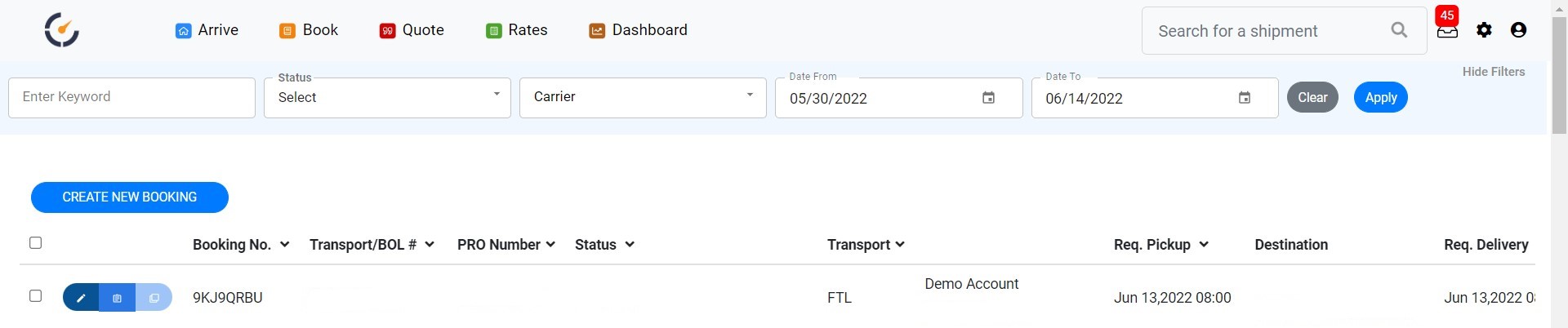Click the CREATE NEW BOOKING button

click(x=130, y=197)
